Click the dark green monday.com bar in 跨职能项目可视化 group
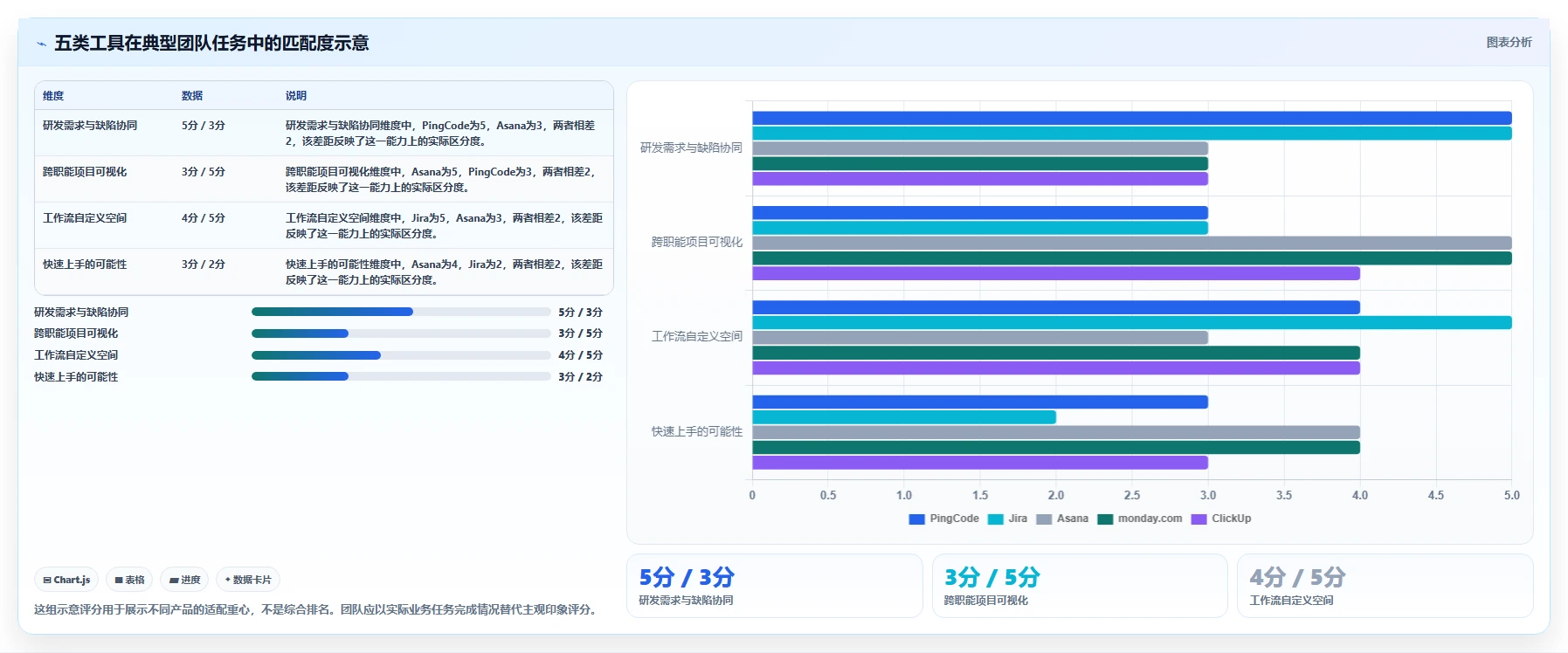1568x653 pixels. point(1131,258)
